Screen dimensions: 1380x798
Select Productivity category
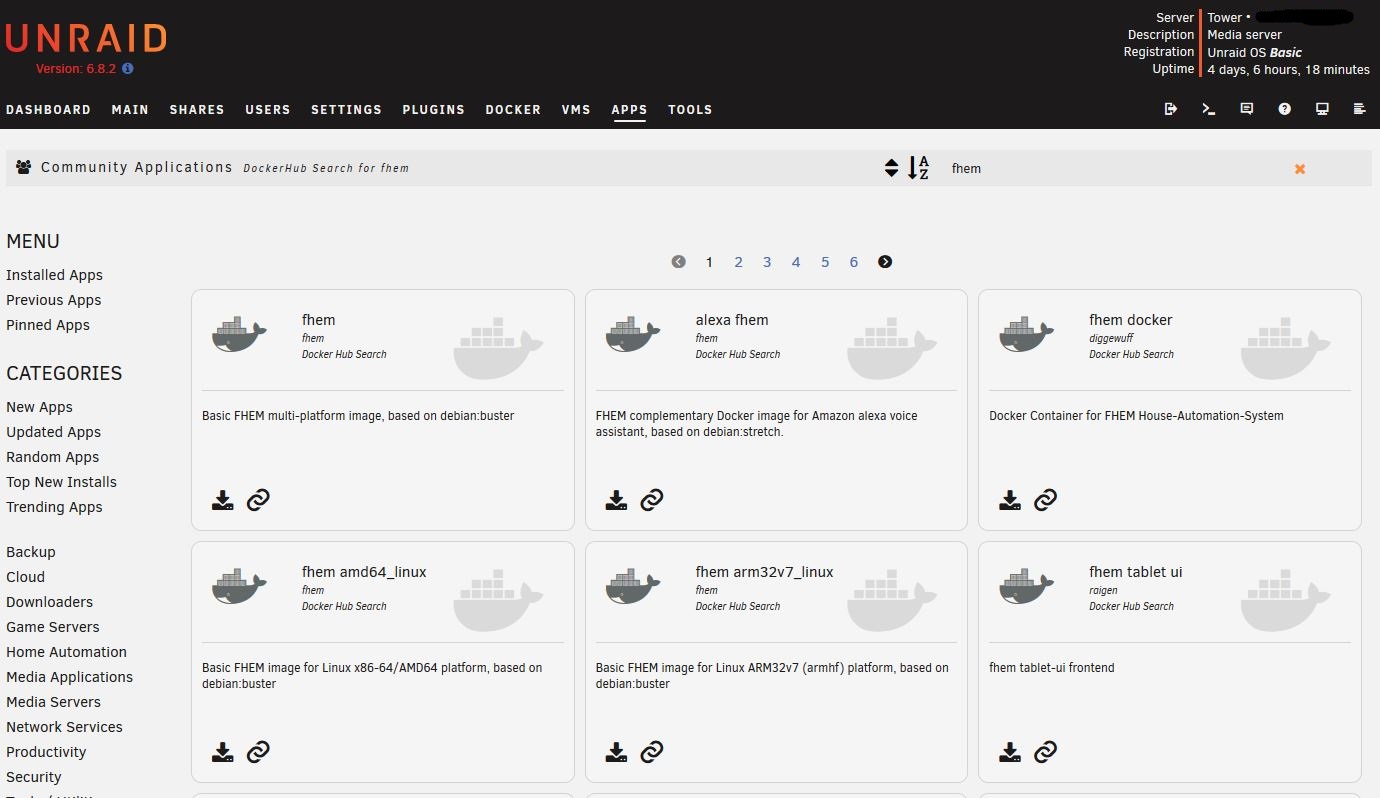[46, 752]
